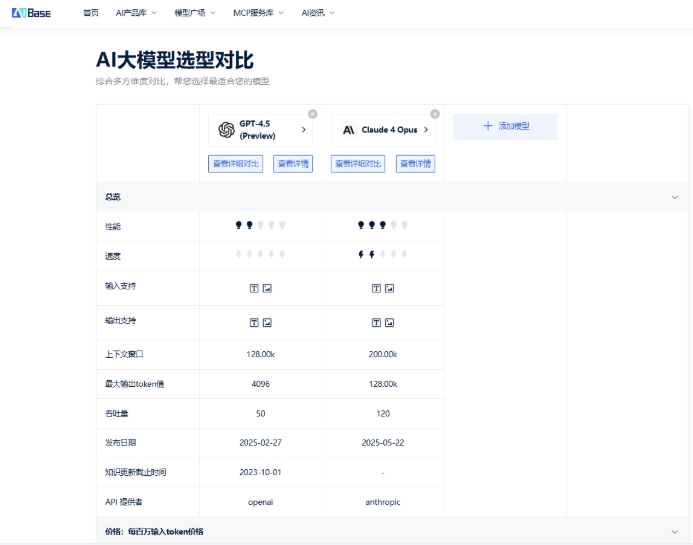Screen dimensions: 693x545
Task: Click the 输出支持 row label
Action: coord(120,320)
